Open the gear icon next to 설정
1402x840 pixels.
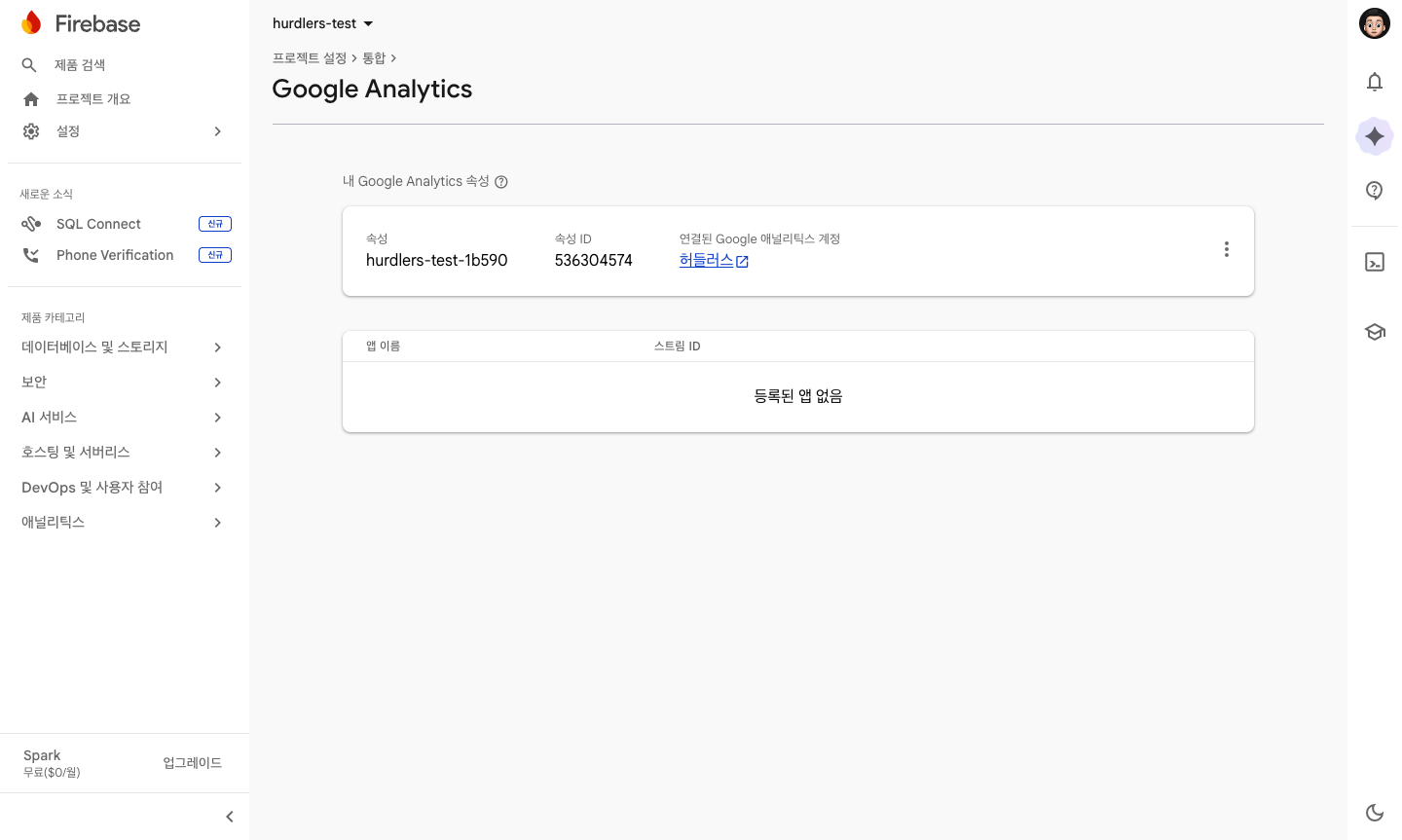(x=31, y=131)
